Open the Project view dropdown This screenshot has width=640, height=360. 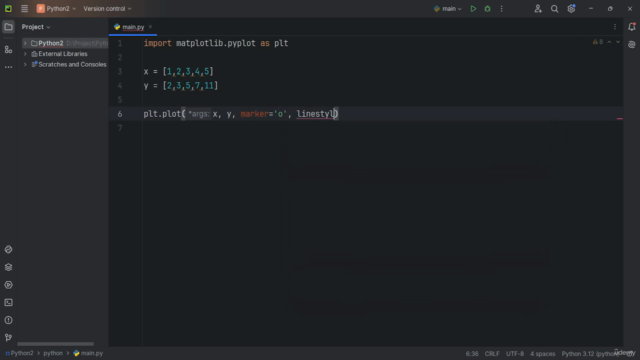[x=36, y=27]
